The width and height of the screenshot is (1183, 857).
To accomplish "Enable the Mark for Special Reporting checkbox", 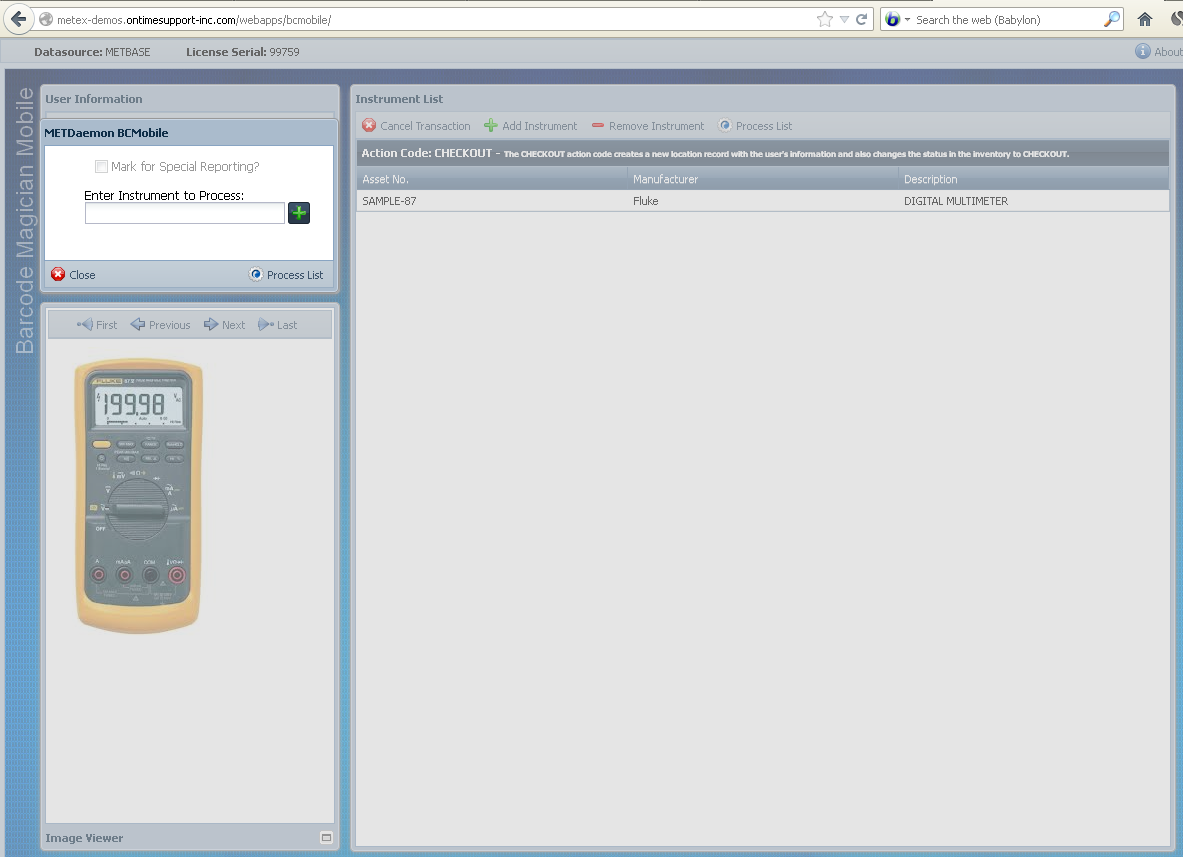I will pyautogui.click(x=101, y=166).
